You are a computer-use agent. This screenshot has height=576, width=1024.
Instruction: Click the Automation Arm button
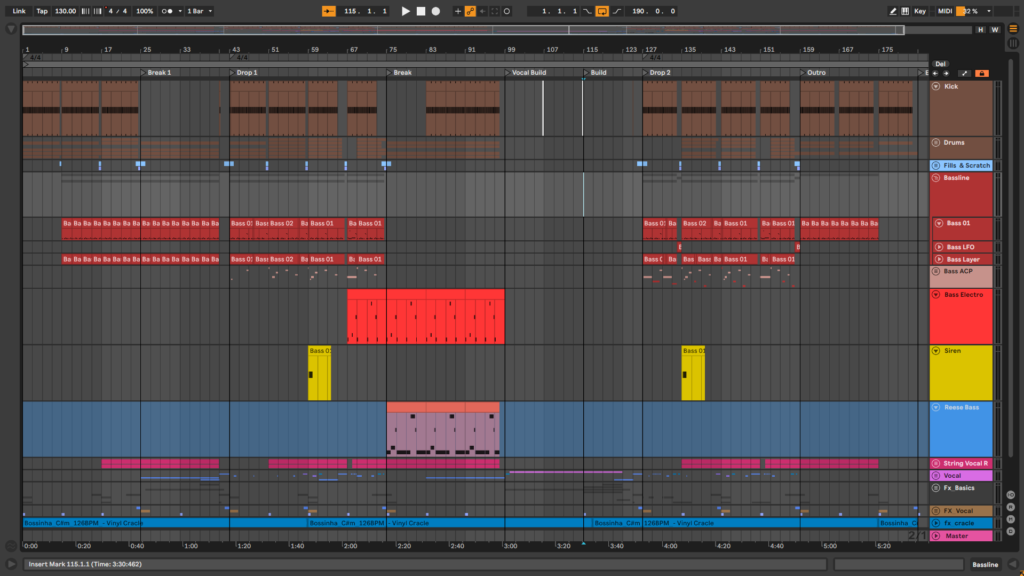470,11
